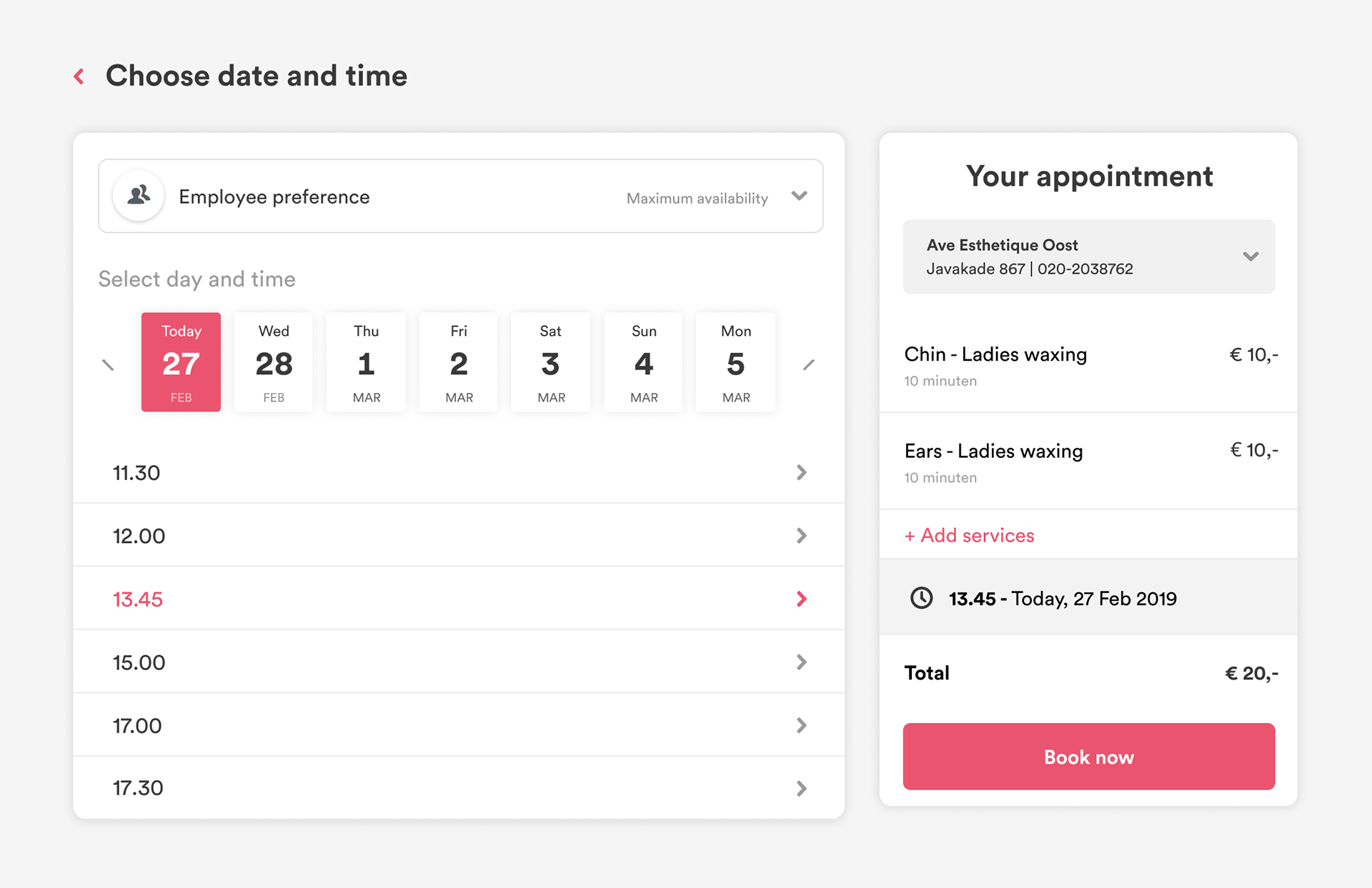
Task: Click the Add services link
Action: 970,535
